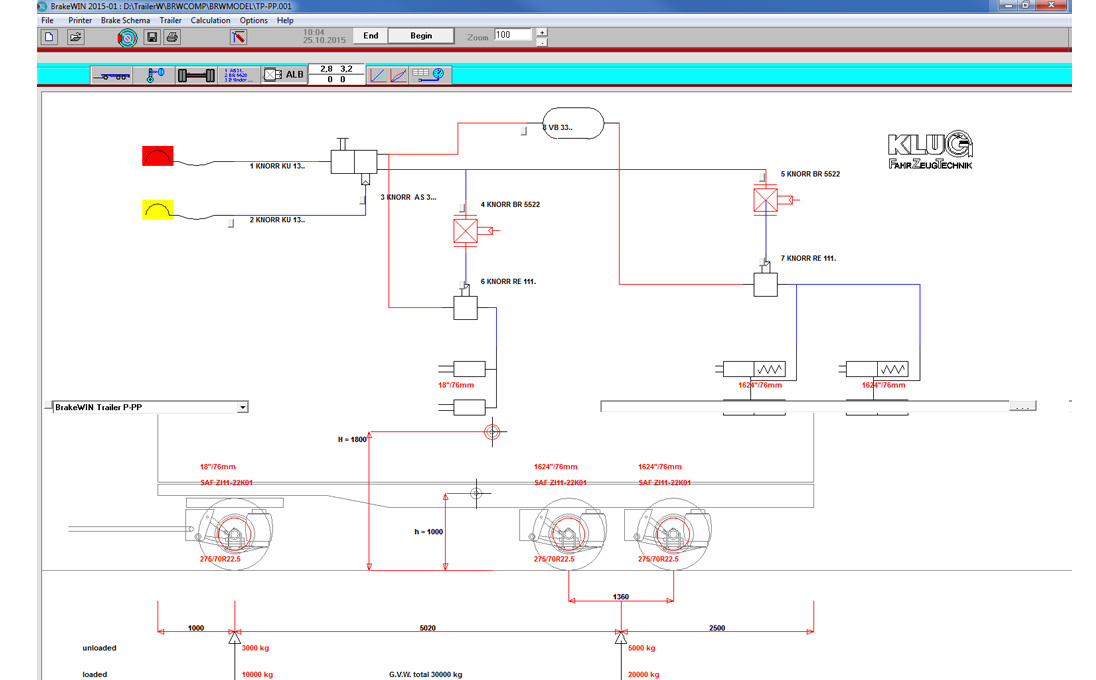Viewport: 1096px width, 680px height.
Task: Click the loaded 20000 kg value
Action: pos(644,674)
